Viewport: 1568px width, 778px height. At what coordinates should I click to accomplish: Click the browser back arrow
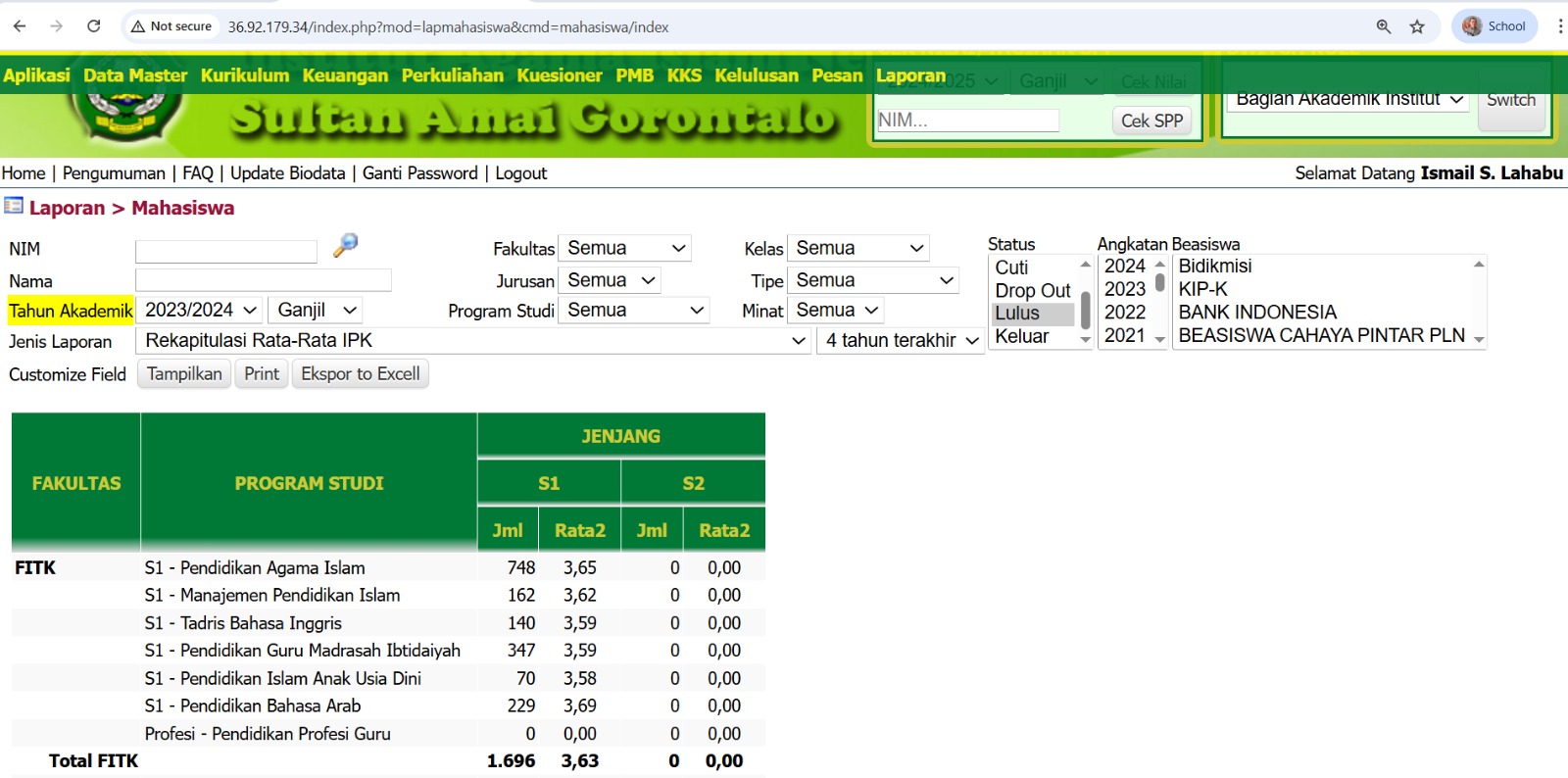coord(20,26)
